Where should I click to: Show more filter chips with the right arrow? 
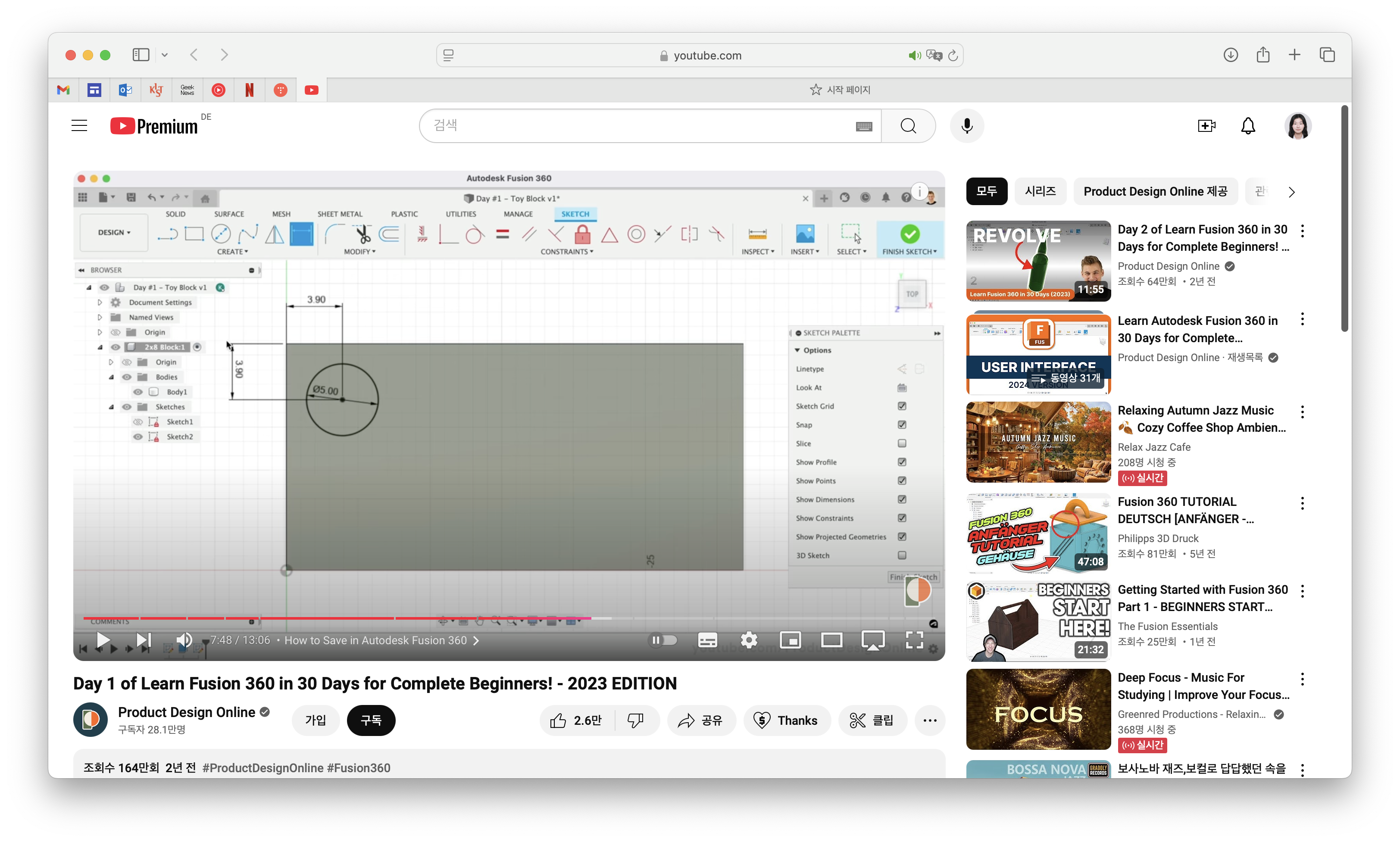tap(1292, 192)
